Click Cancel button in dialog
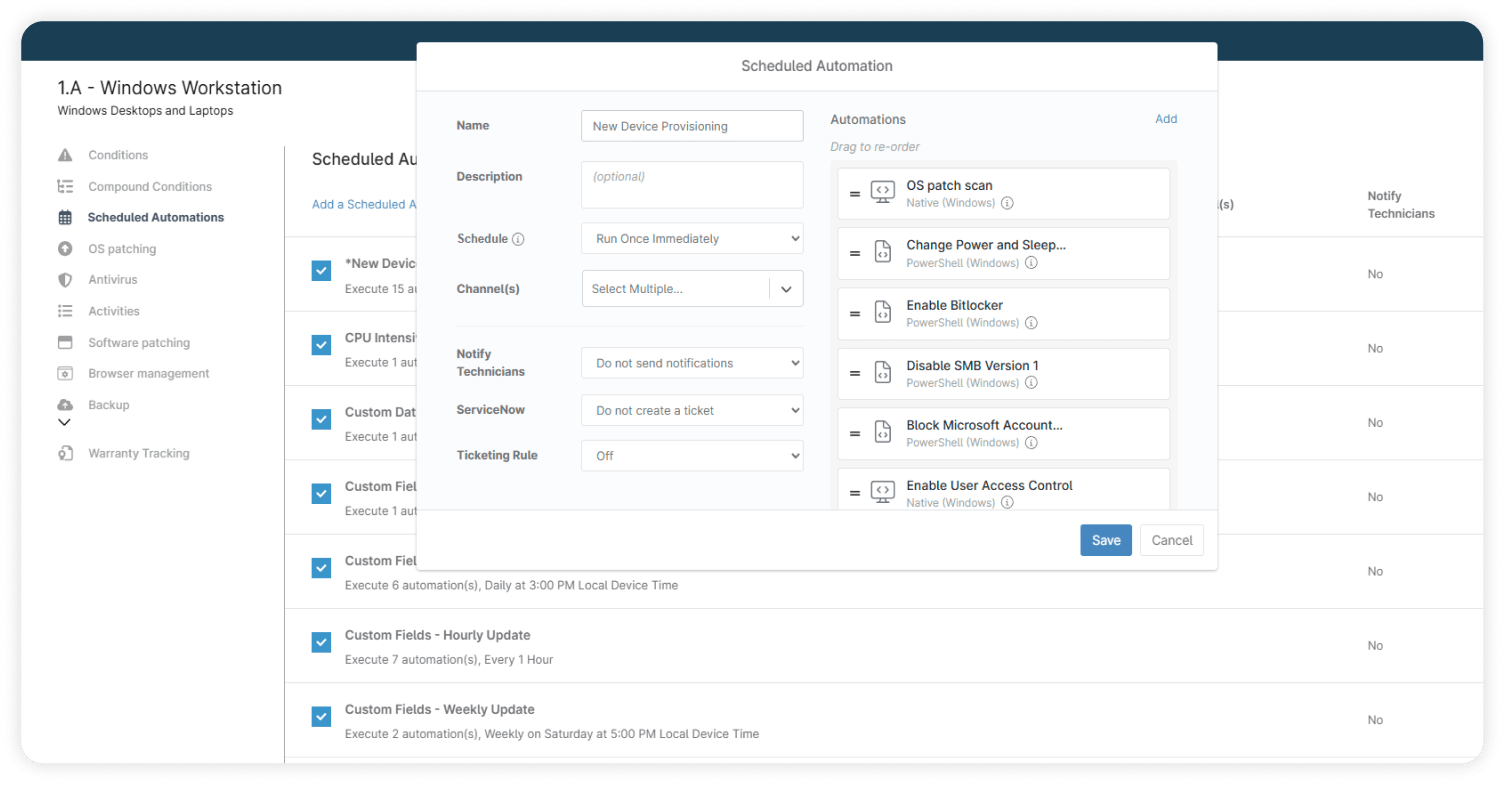This screenshot has height=785, width=1505. 1172,540
